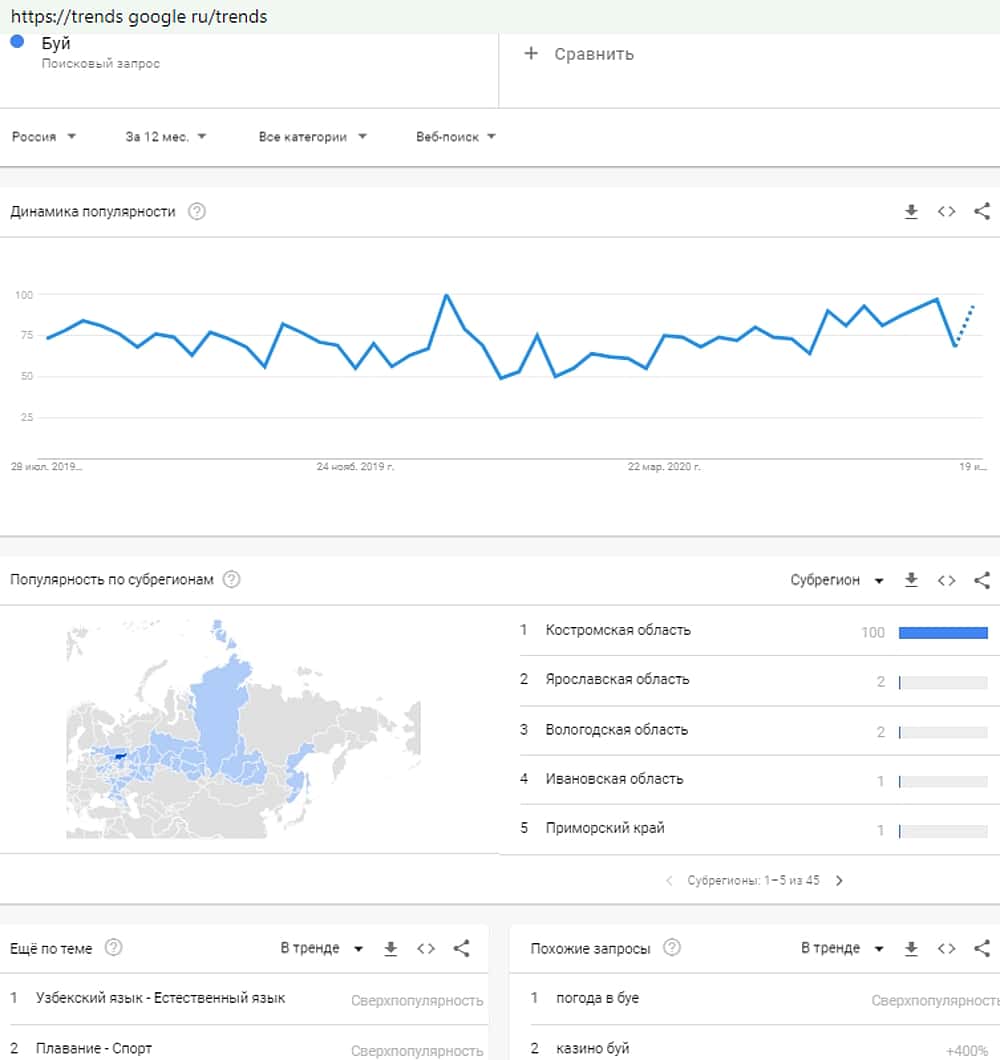Click the blue Буй term color dot
Image resolution: width=1000 pixels, height=1060 pixels.
pyautogui.click(x=17, y=42)
